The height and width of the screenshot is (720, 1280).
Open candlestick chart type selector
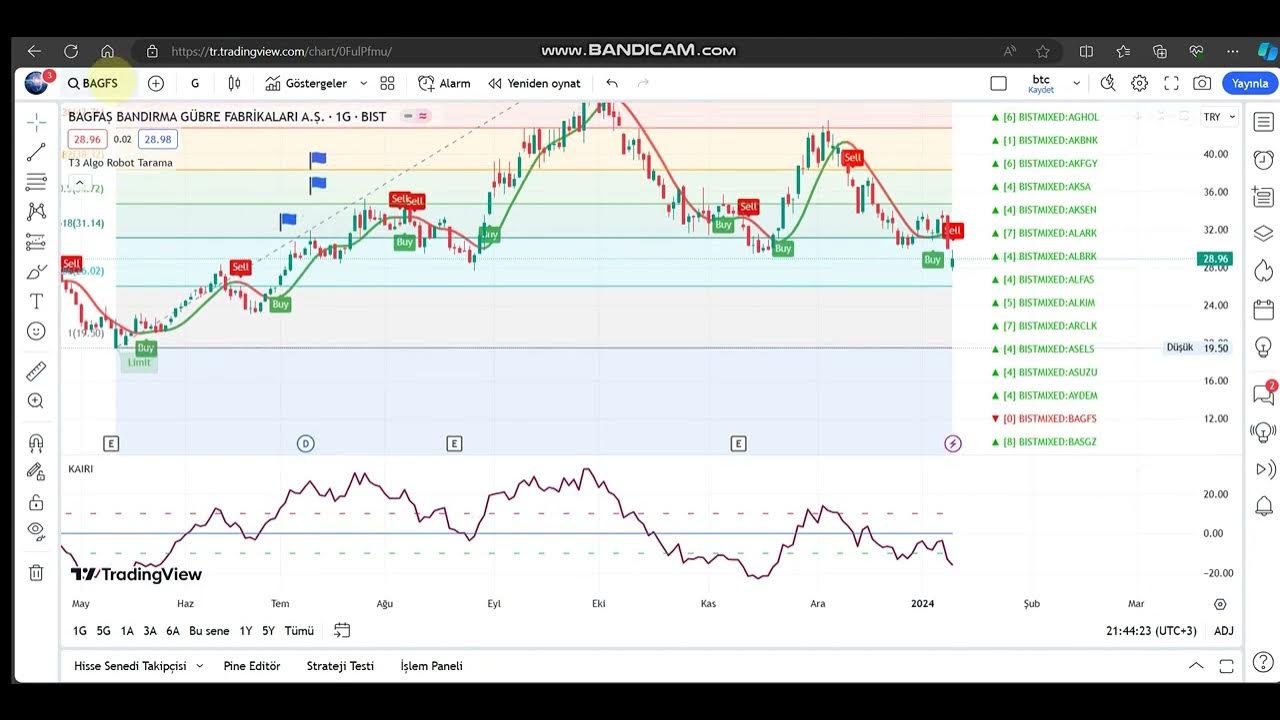234,83
